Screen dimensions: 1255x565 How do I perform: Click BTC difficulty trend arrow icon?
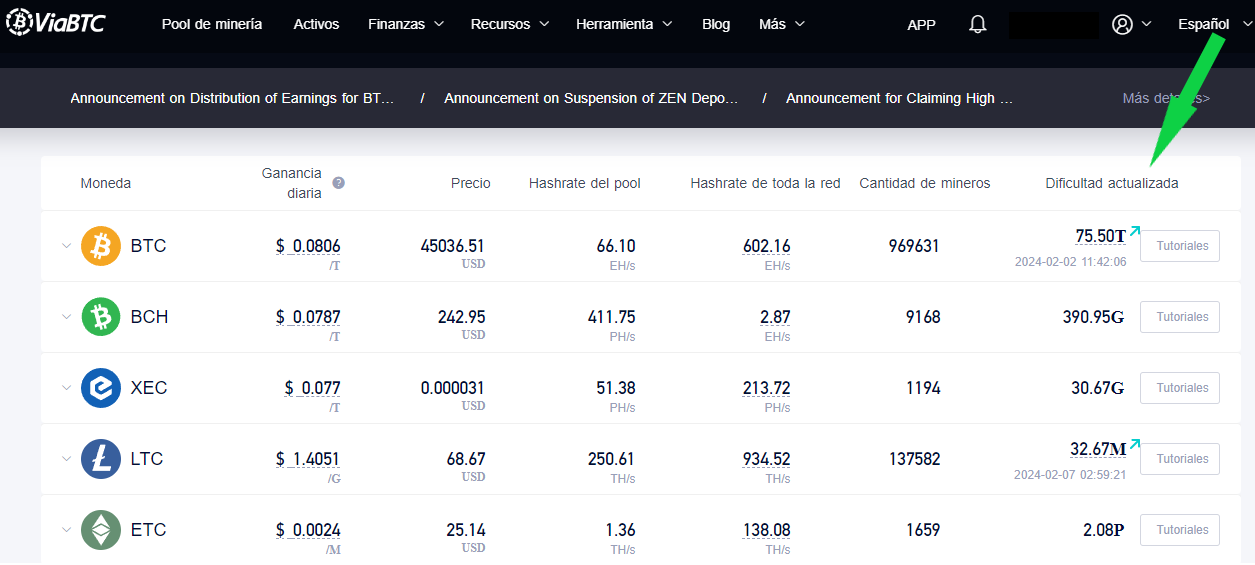point(1135,231)
